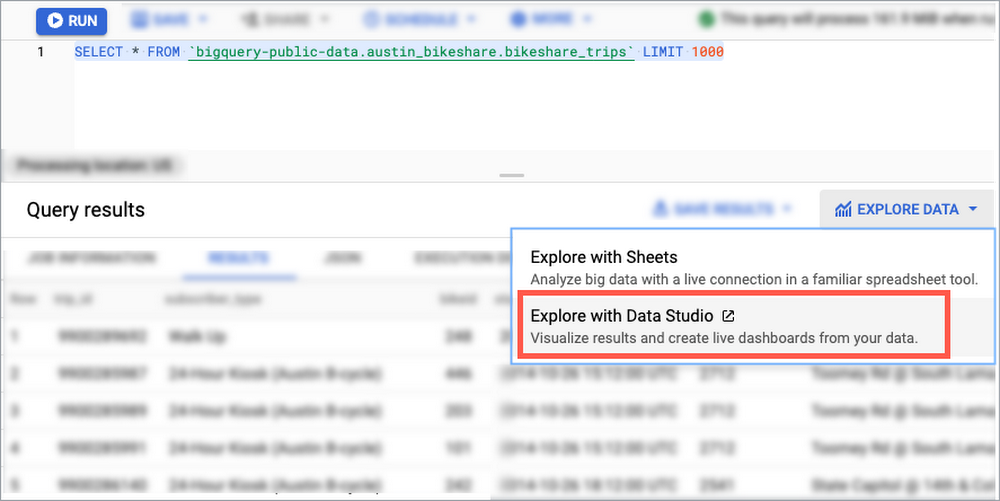The width and height of the screenshot is (1000, 501).
Task: Expand the SAVE RESULTS dropdown arrow
Action: (x=787, y=210)
